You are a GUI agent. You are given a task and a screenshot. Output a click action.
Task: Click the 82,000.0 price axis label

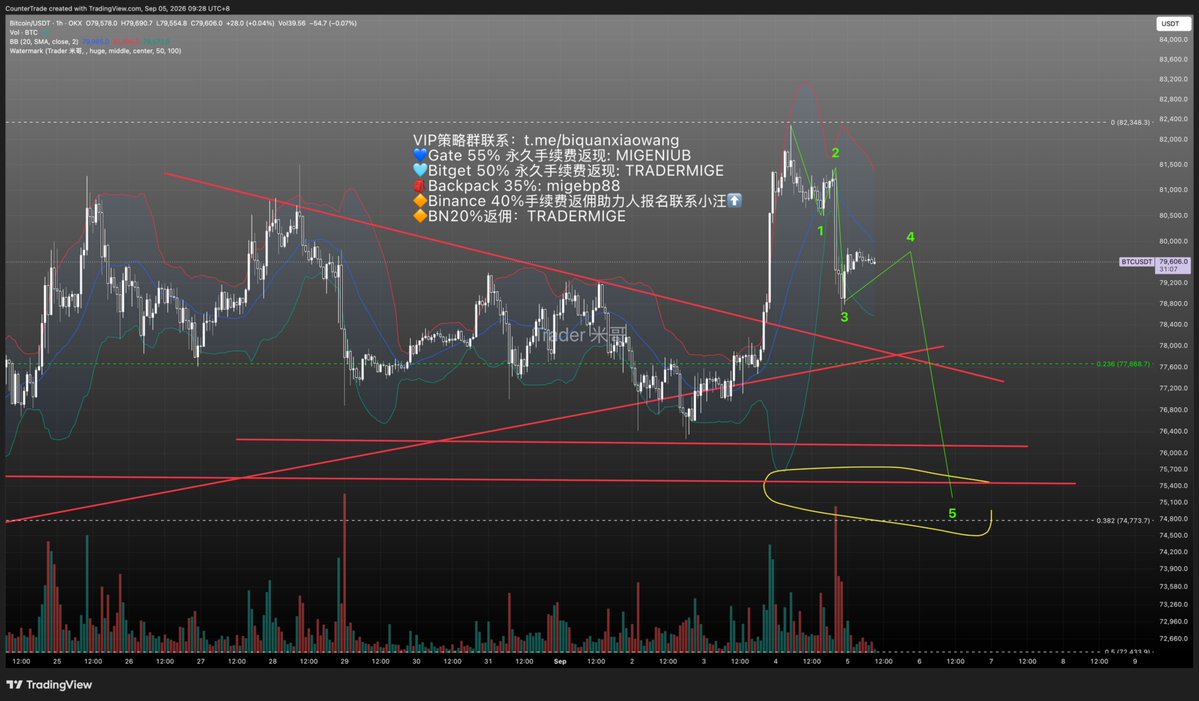pyautogui.click(x=1173, y=139)
